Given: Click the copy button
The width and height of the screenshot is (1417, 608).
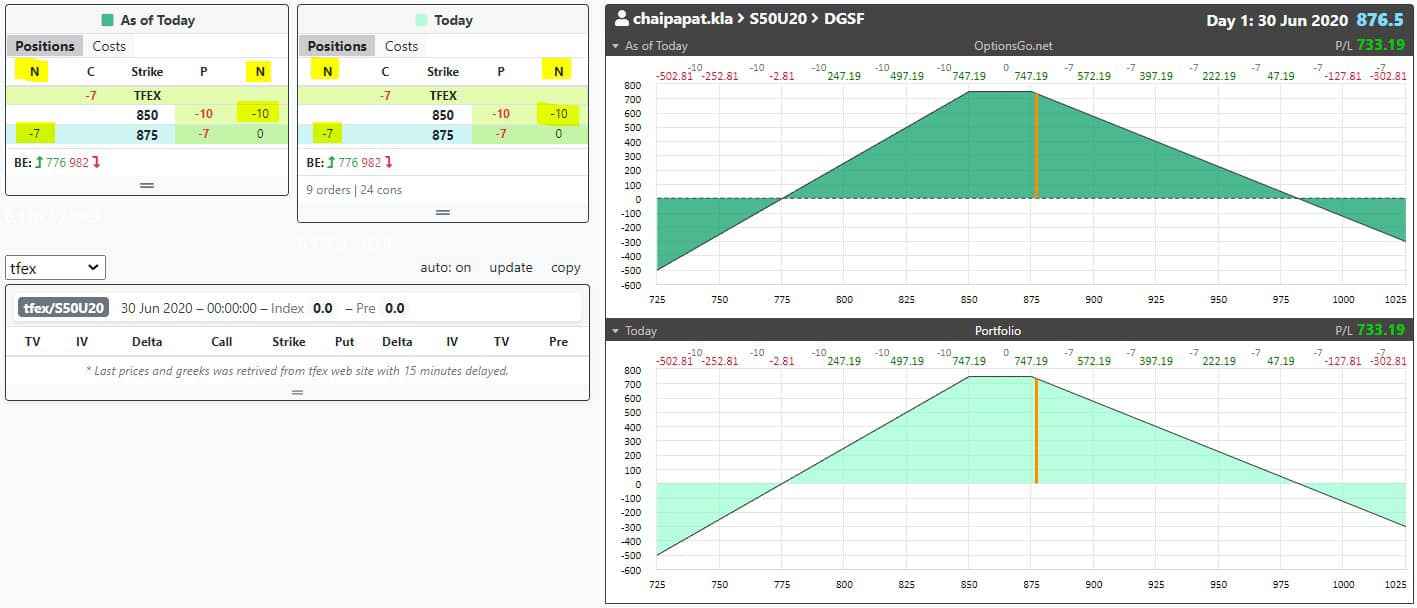Looking at the screenshot, I should [566, 268].
